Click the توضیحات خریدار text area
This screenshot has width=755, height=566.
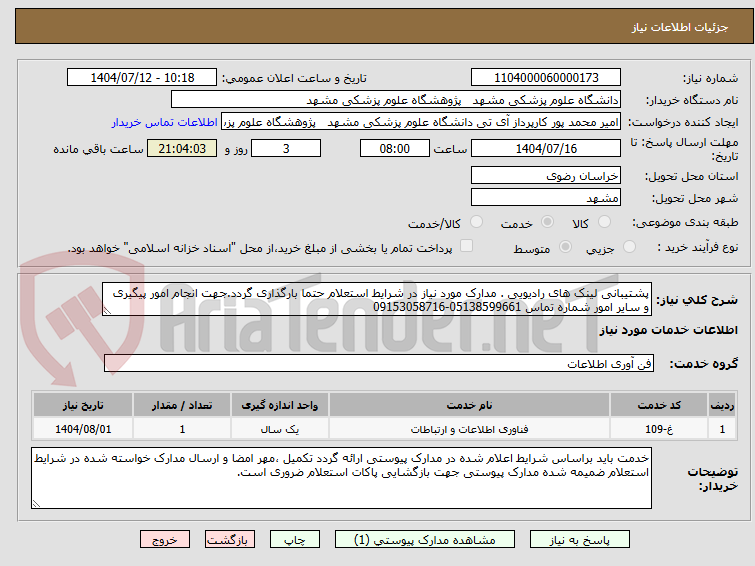point(341,478)
